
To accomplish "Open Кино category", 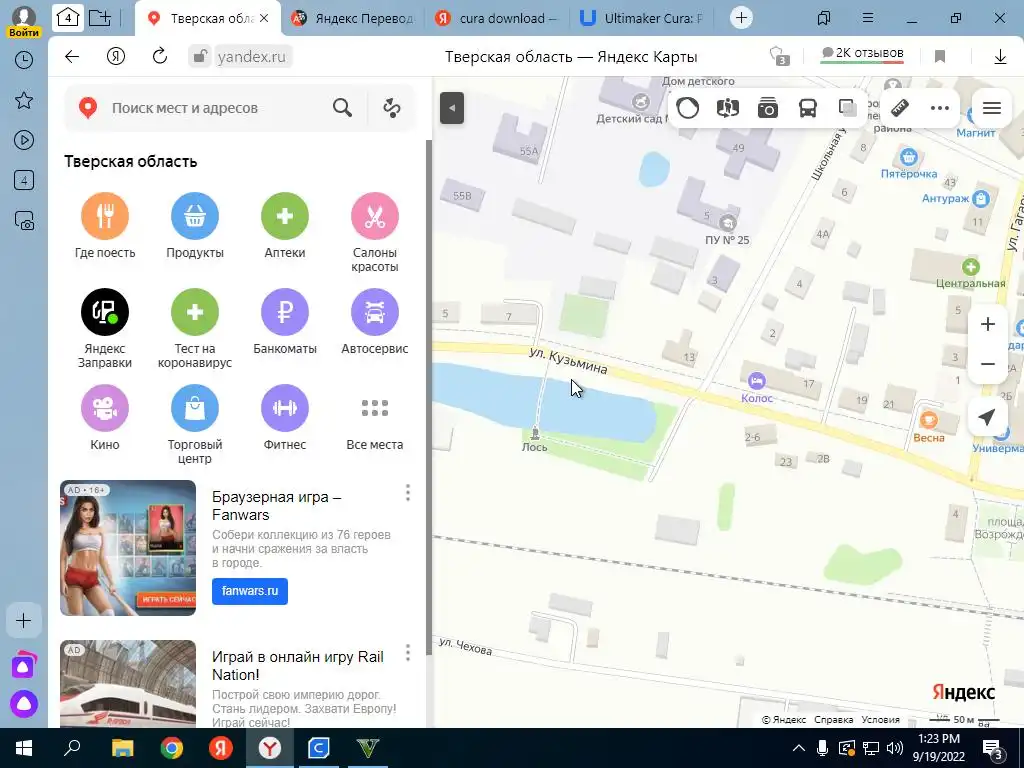I will [x=104, y=419].
